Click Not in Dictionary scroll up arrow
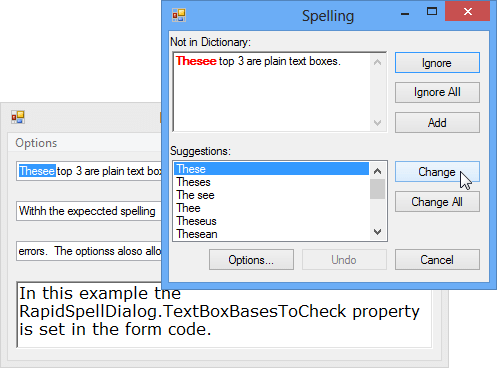497x368 pixels. tap(377, 62)
